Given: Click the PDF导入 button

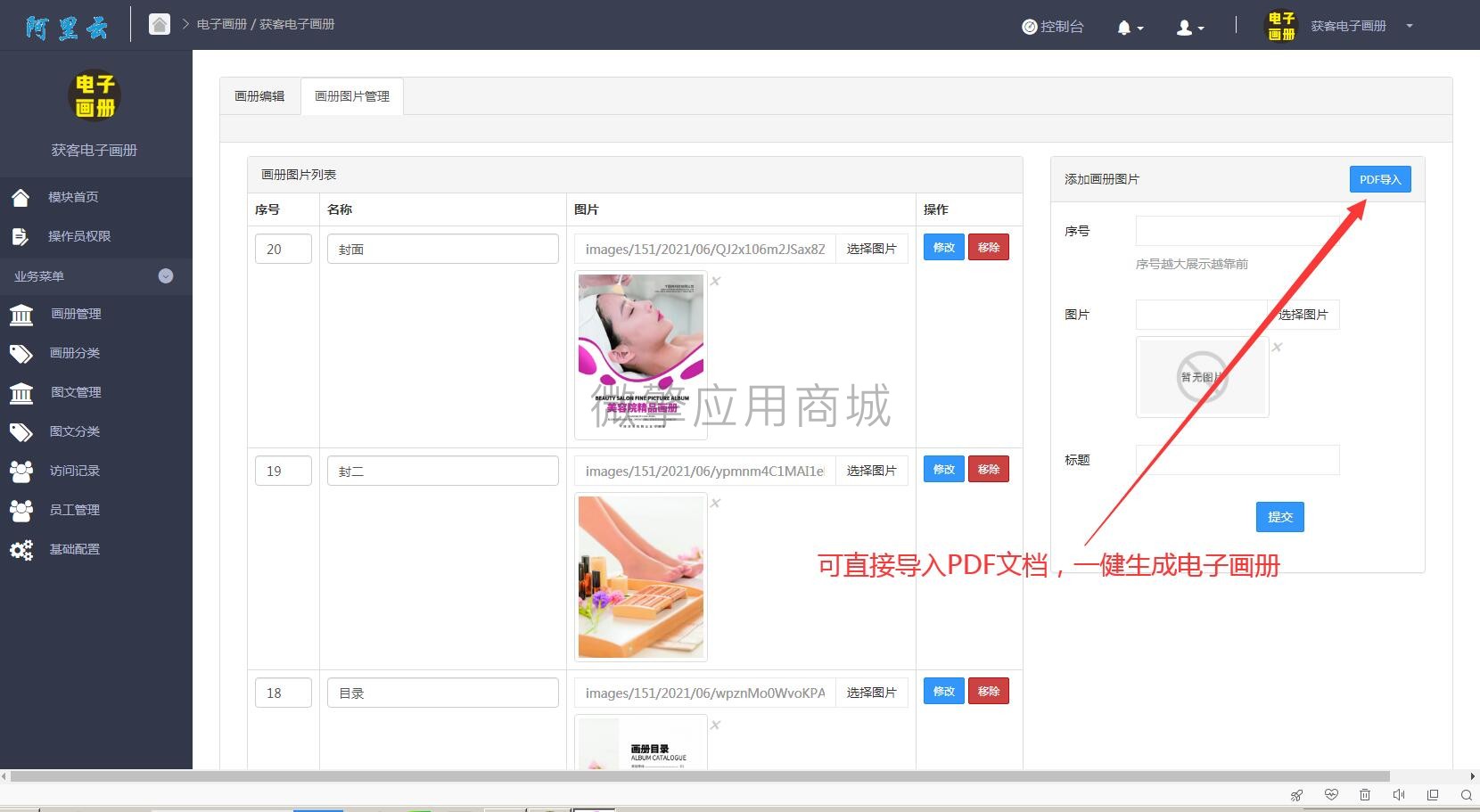Looking at the screenshot, I should 1380,179.
